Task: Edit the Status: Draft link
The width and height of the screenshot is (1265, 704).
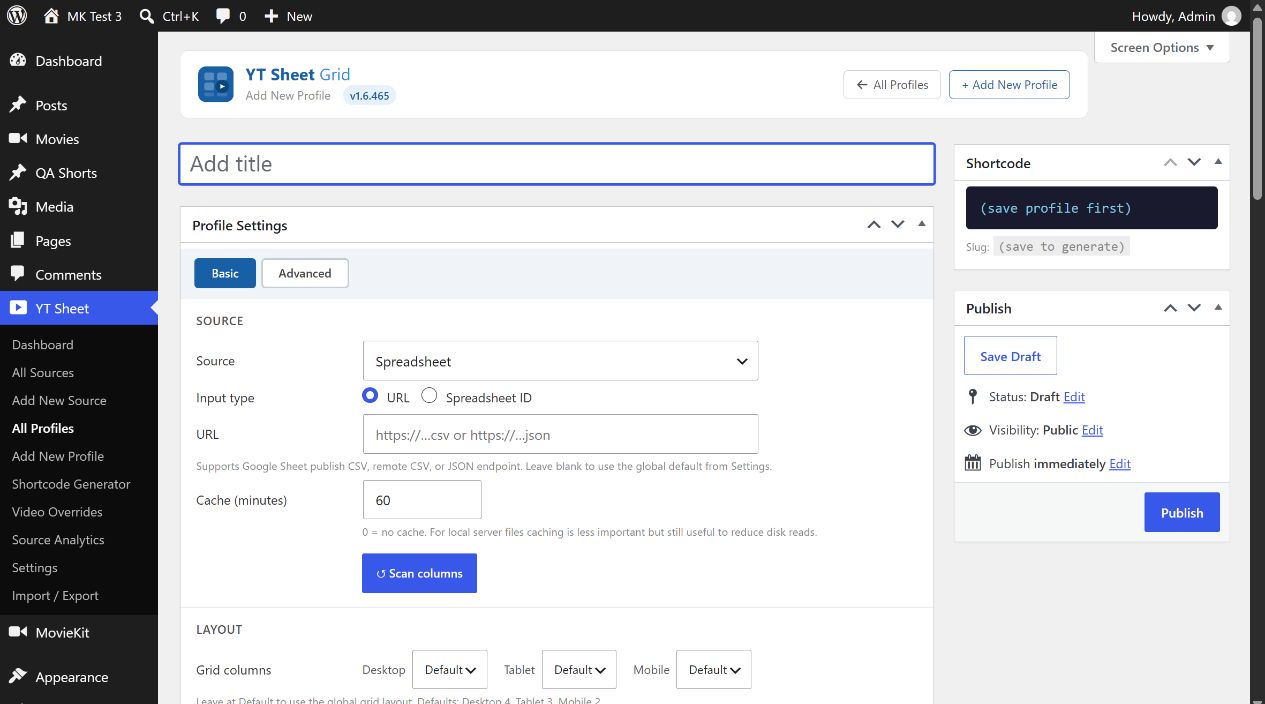Action: click(1074, 397)
